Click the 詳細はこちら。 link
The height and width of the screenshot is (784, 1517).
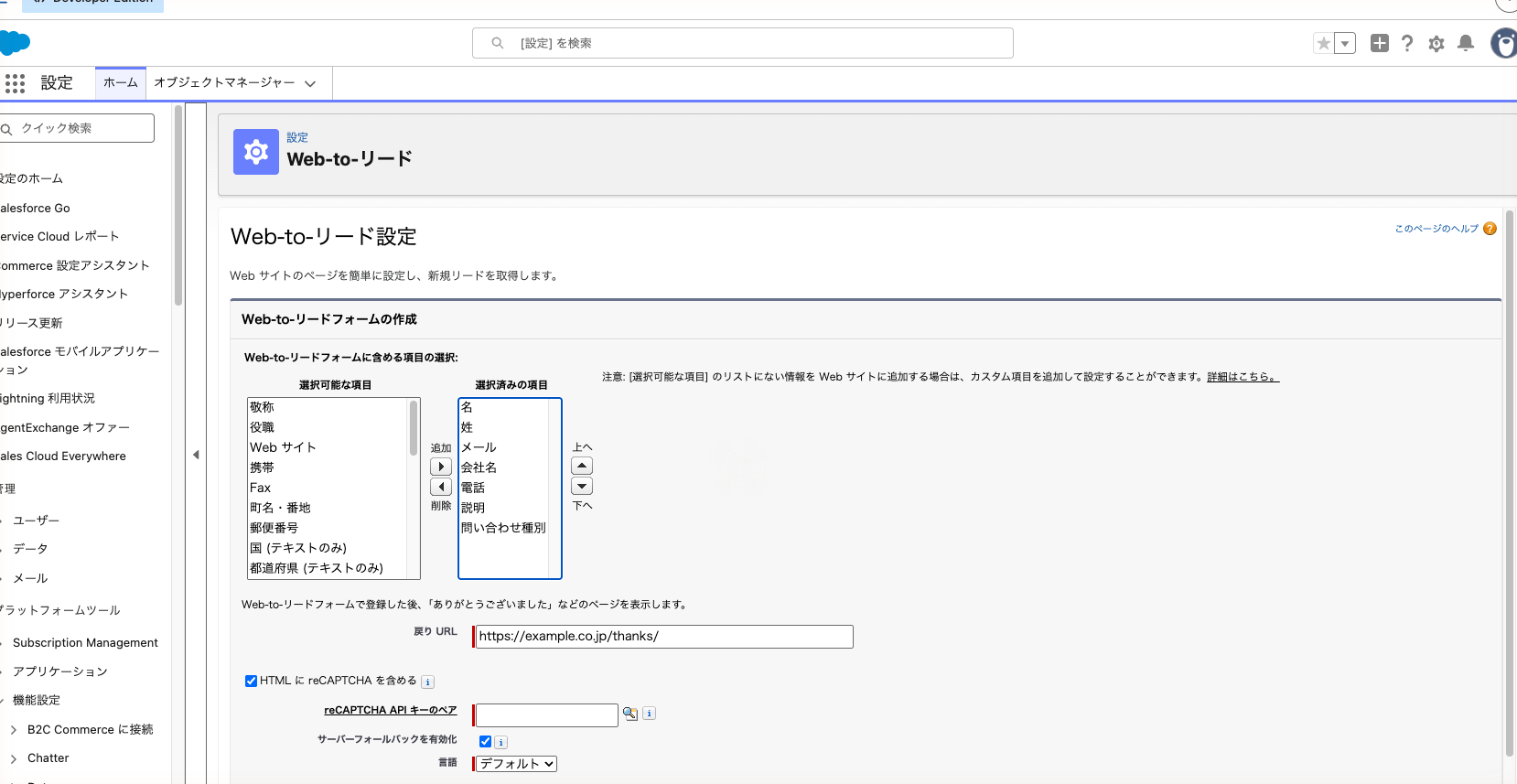[1243, 377]
